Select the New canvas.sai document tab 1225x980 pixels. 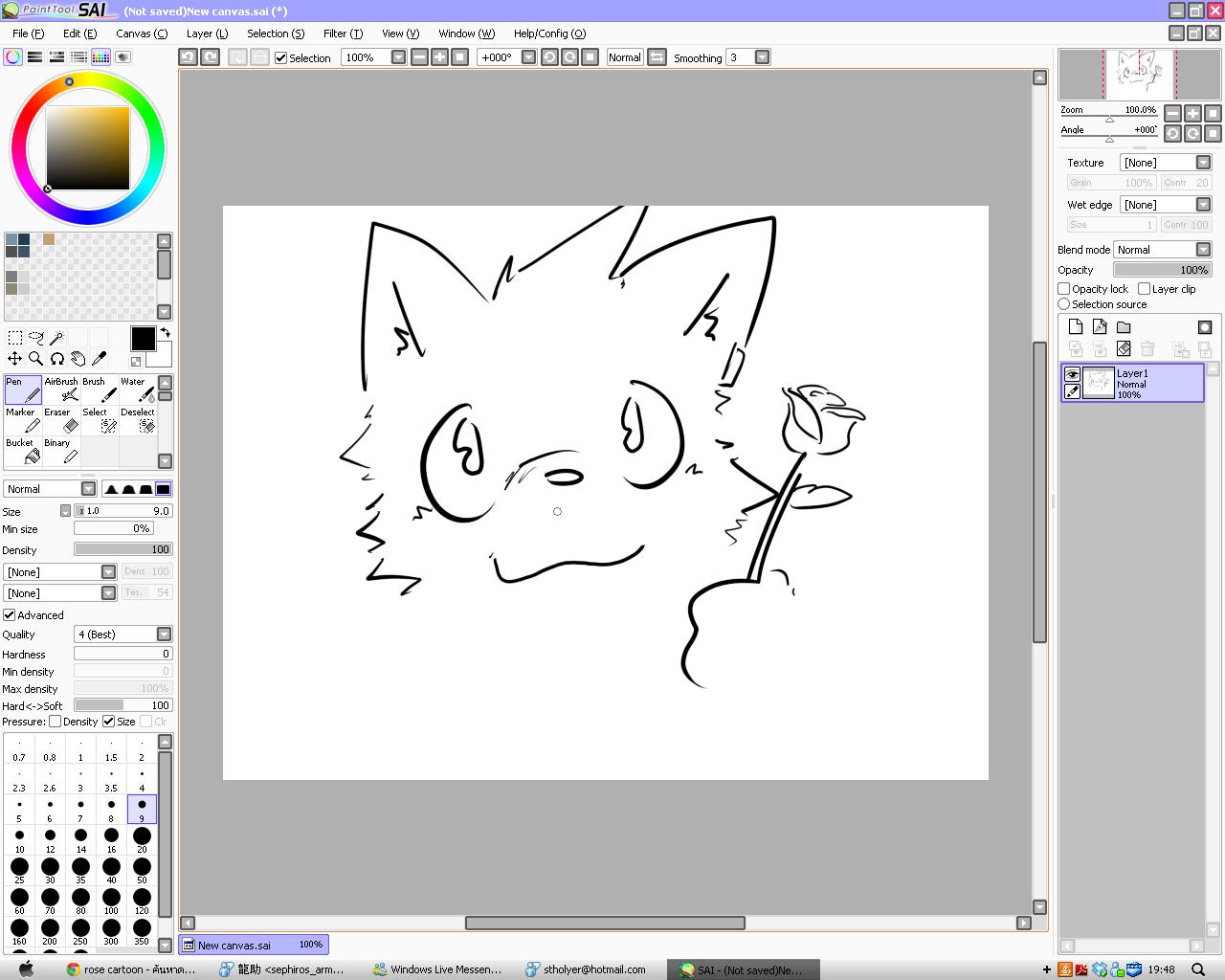(x=254, y=945)
